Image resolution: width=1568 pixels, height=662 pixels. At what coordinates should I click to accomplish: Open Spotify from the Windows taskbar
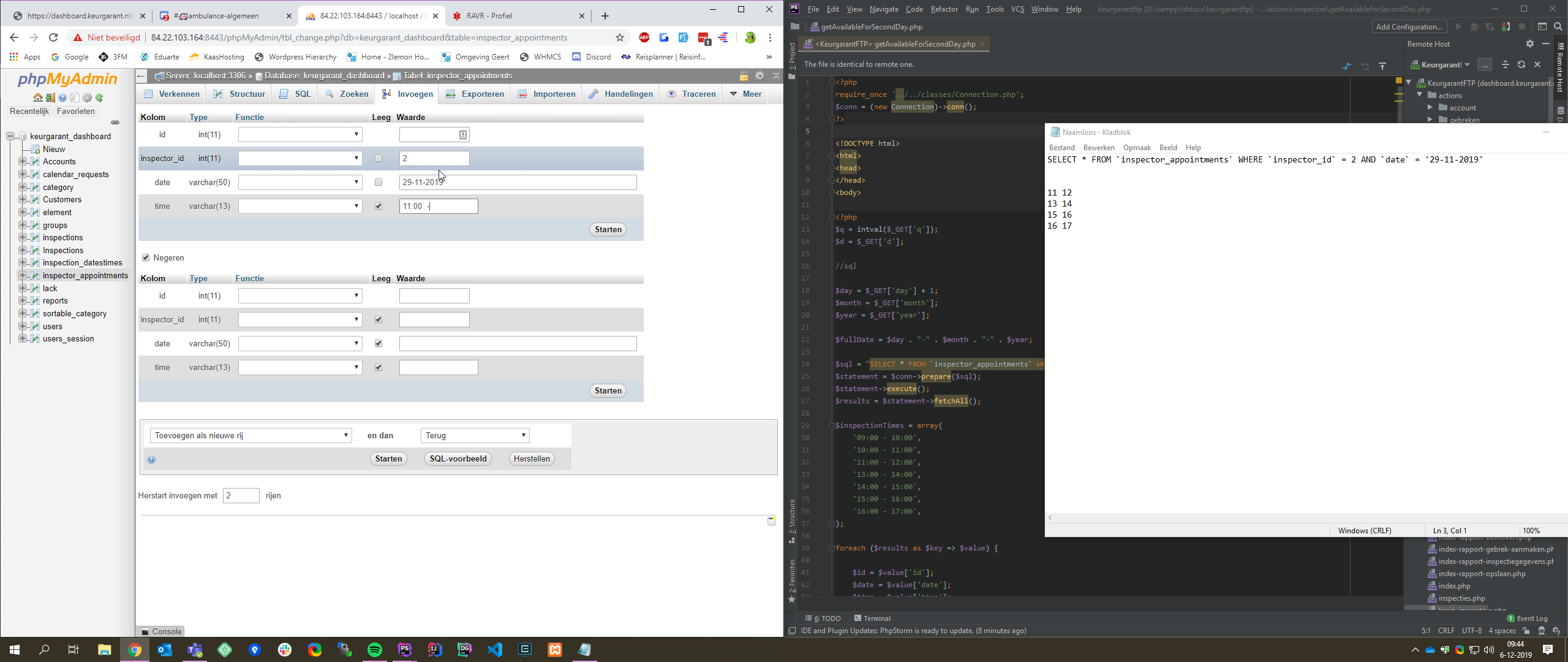tap(375, 650)
